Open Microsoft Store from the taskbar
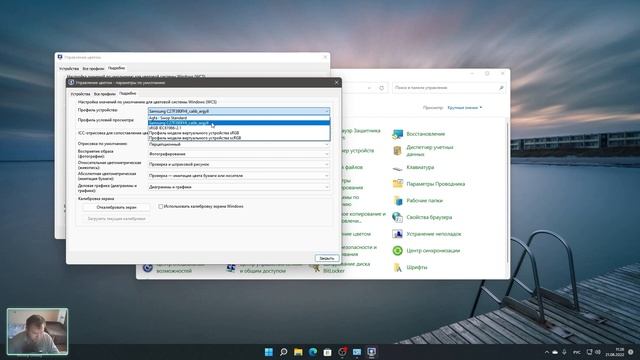Image resolution: width=640 pixels, height=360 pixels. [x=327, y=352]
